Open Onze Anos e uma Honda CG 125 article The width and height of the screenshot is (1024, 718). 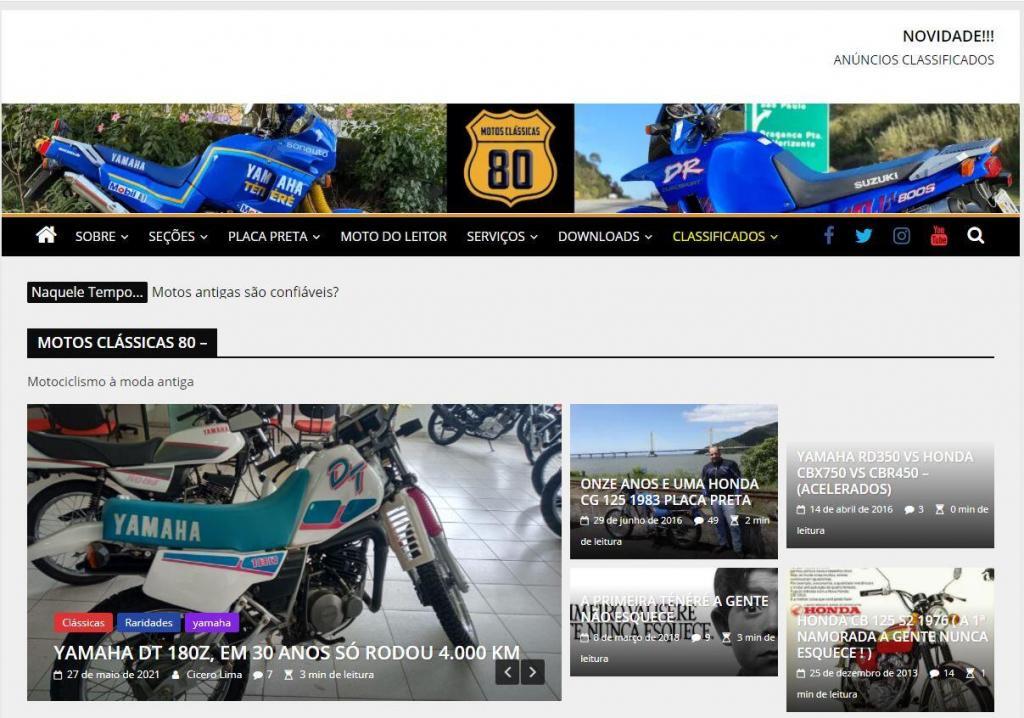pyautogui.click(x=669, y=492)
